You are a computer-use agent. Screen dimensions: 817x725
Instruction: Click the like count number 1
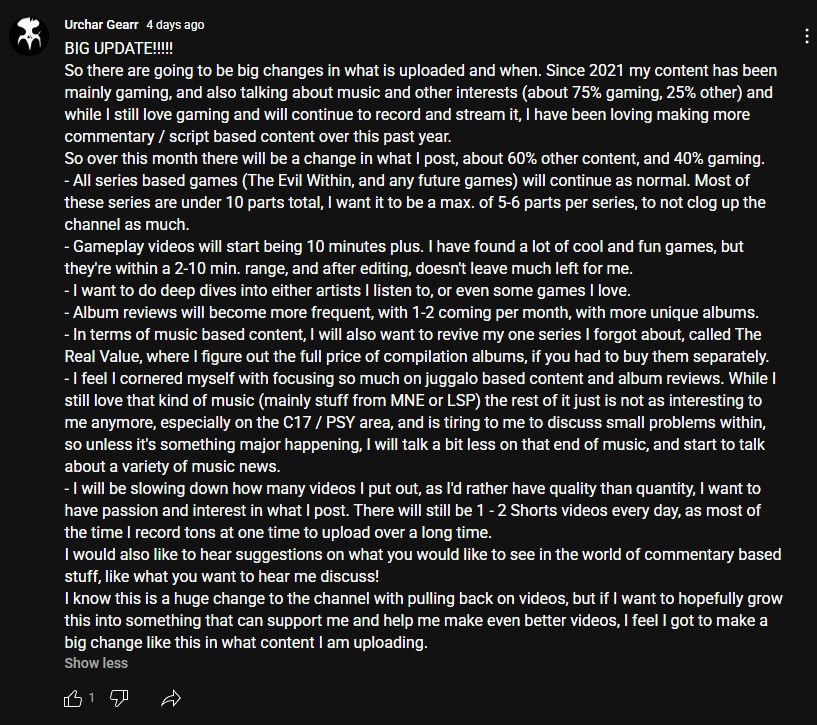pos(92,697)
